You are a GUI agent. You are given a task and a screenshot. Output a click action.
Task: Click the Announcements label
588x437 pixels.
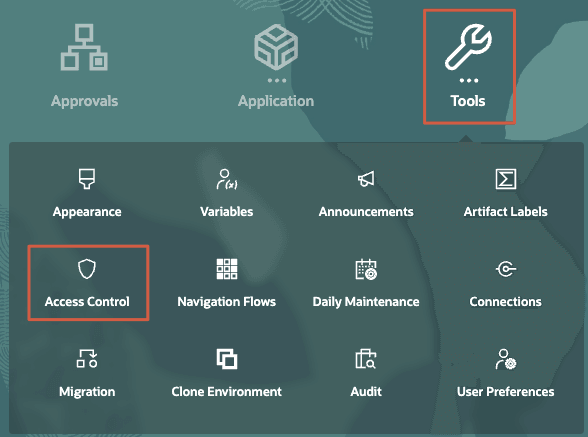point(366,212)
